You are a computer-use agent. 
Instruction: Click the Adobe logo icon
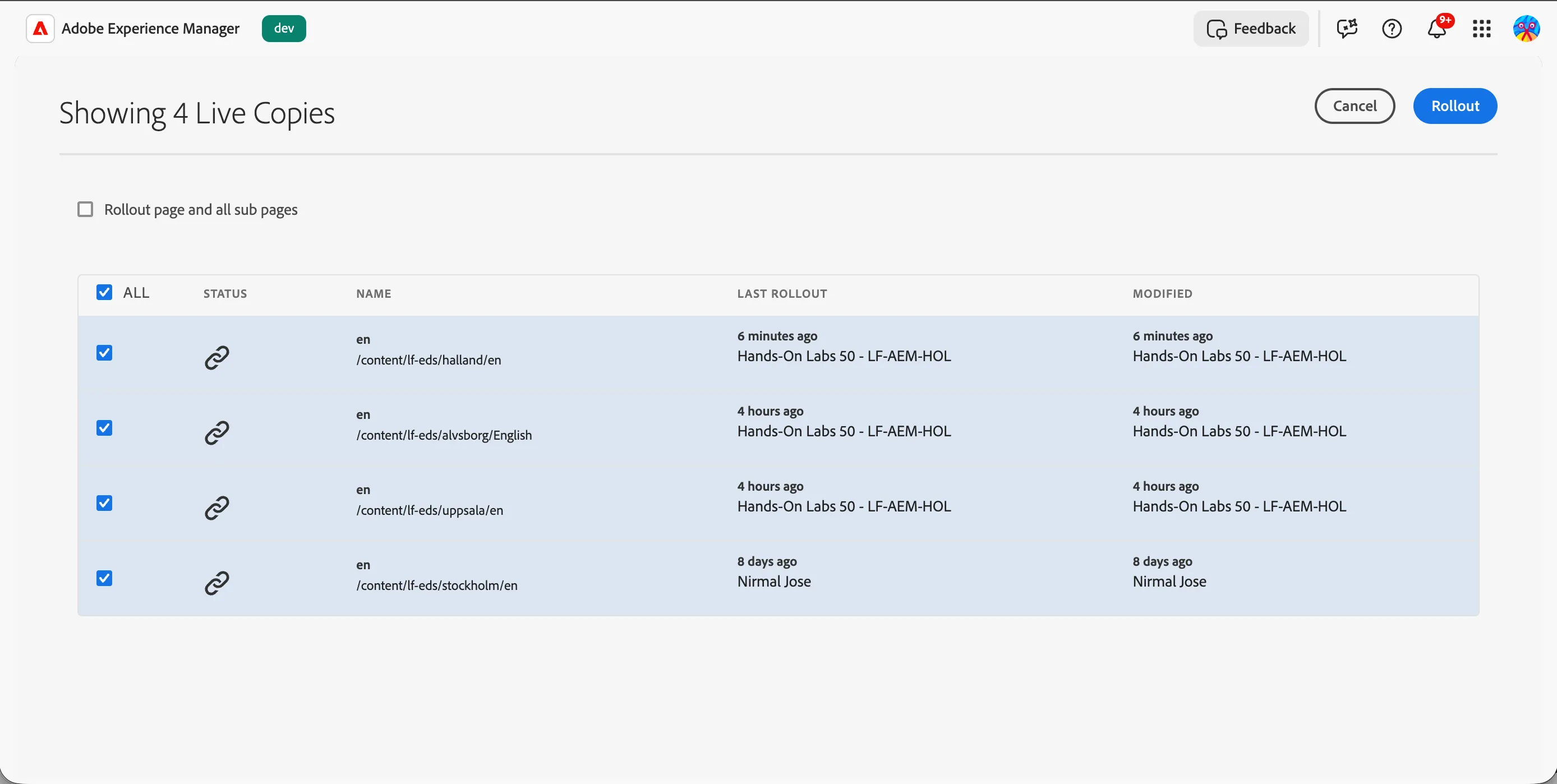[40, 29]
